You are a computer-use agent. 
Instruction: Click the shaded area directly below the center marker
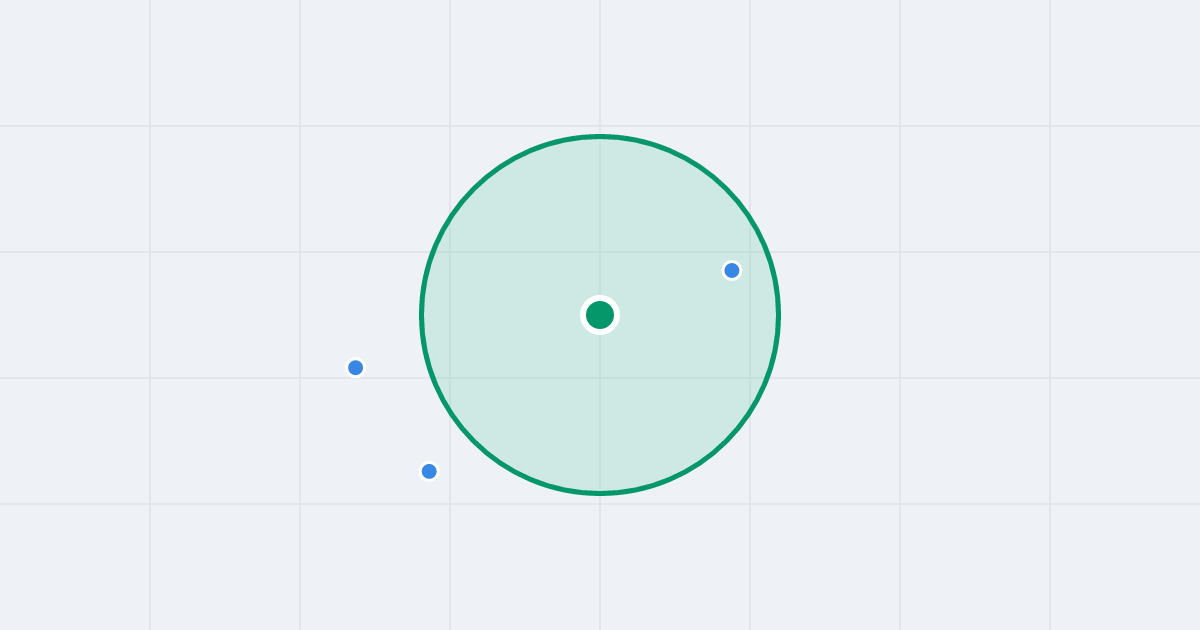600,410
